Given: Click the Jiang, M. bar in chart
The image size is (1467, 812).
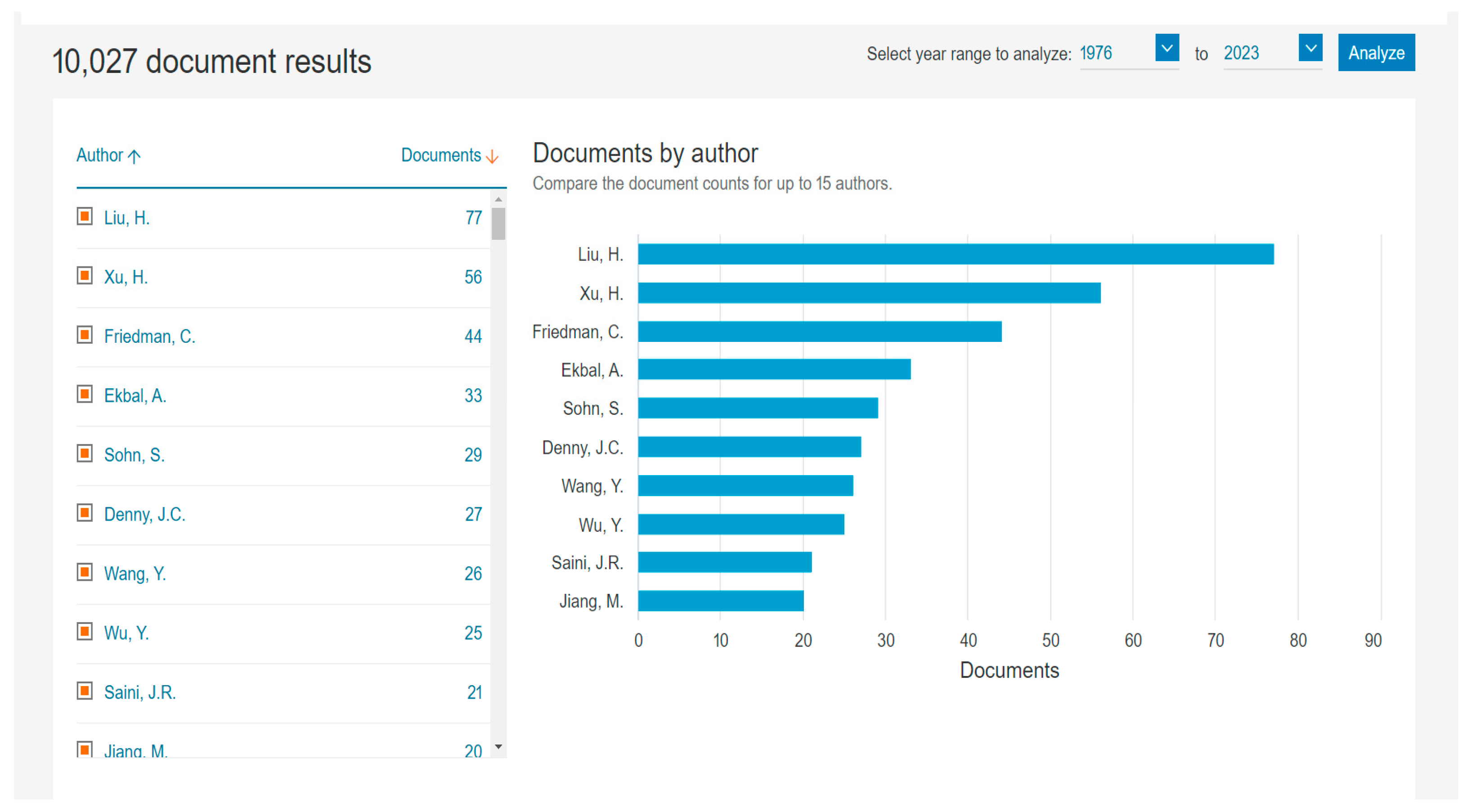Looking at the screenshot, I should click(720, 601).
